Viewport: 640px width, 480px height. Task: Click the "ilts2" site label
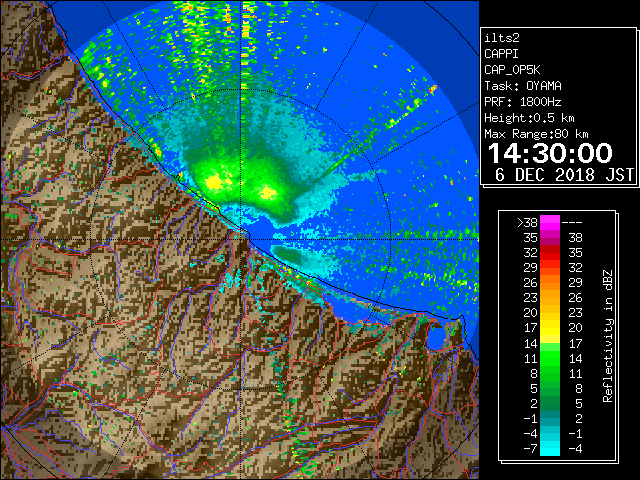tap(502, 38)
